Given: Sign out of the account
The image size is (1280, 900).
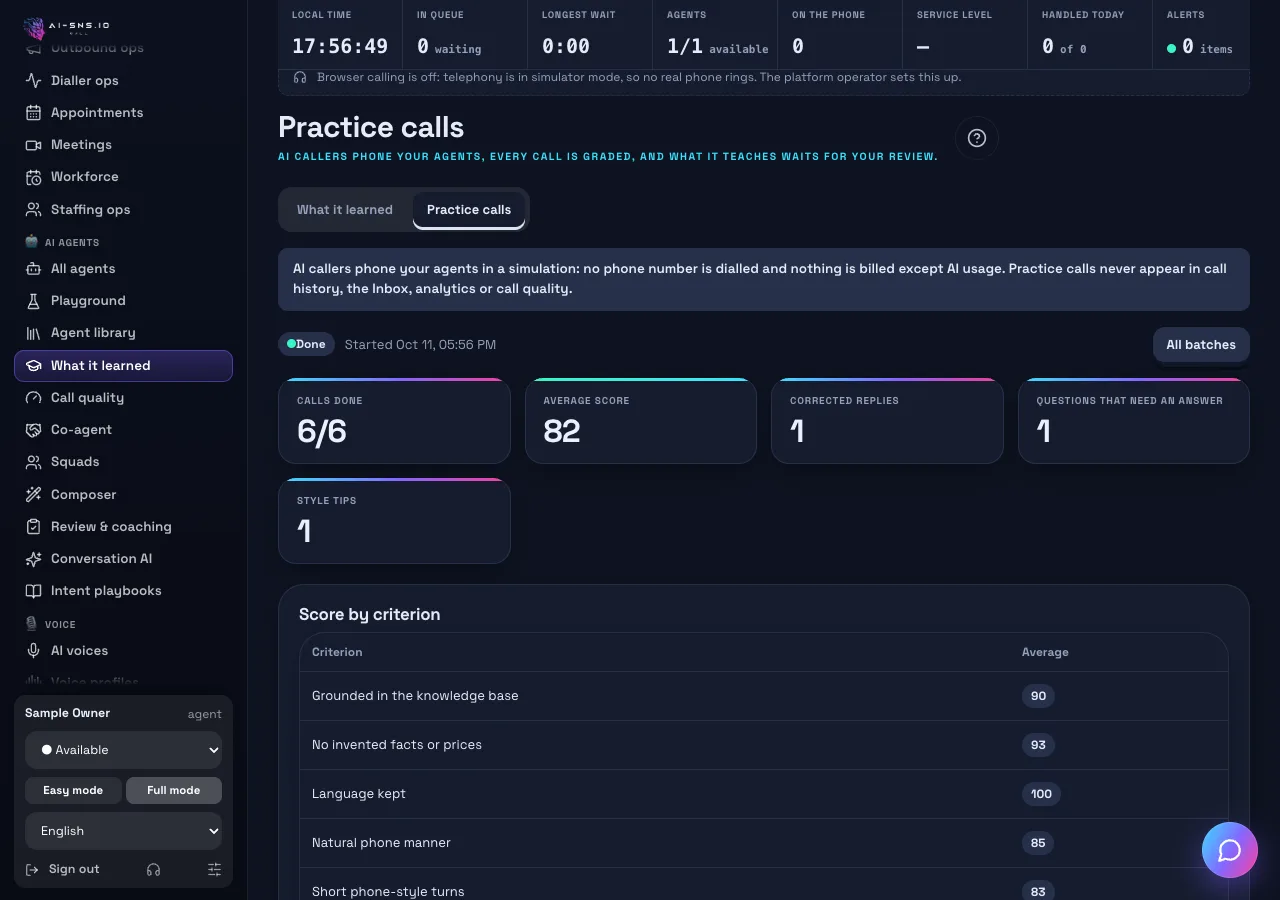Looking at the screenshot, I should (x=63, y=870).
